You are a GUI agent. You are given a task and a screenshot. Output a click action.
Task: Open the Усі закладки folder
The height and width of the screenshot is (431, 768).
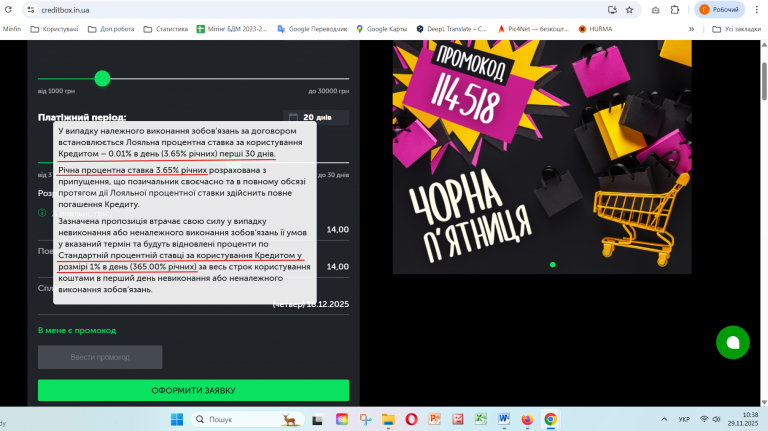coord(737,29)
